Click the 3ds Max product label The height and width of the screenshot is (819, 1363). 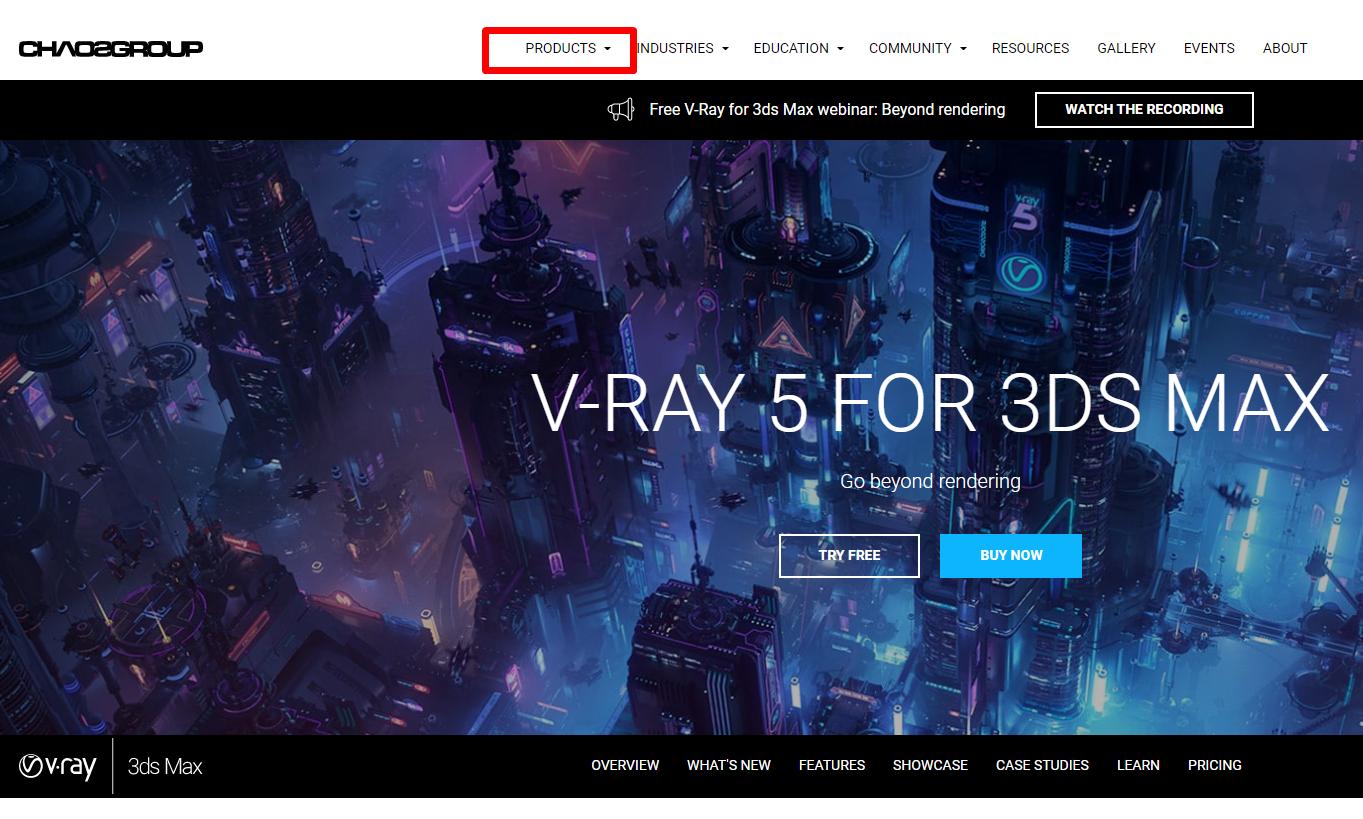coord(165,767)
